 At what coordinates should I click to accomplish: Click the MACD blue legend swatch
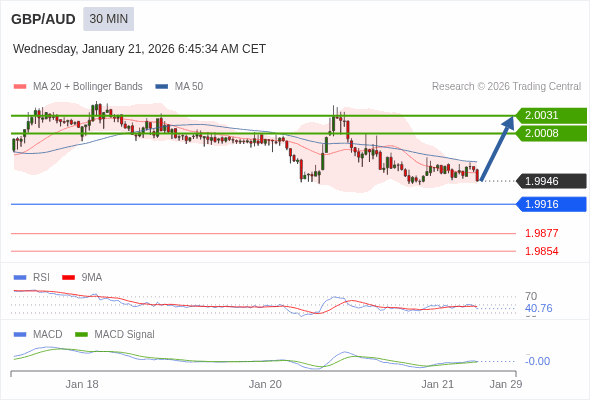coord(20,335)
